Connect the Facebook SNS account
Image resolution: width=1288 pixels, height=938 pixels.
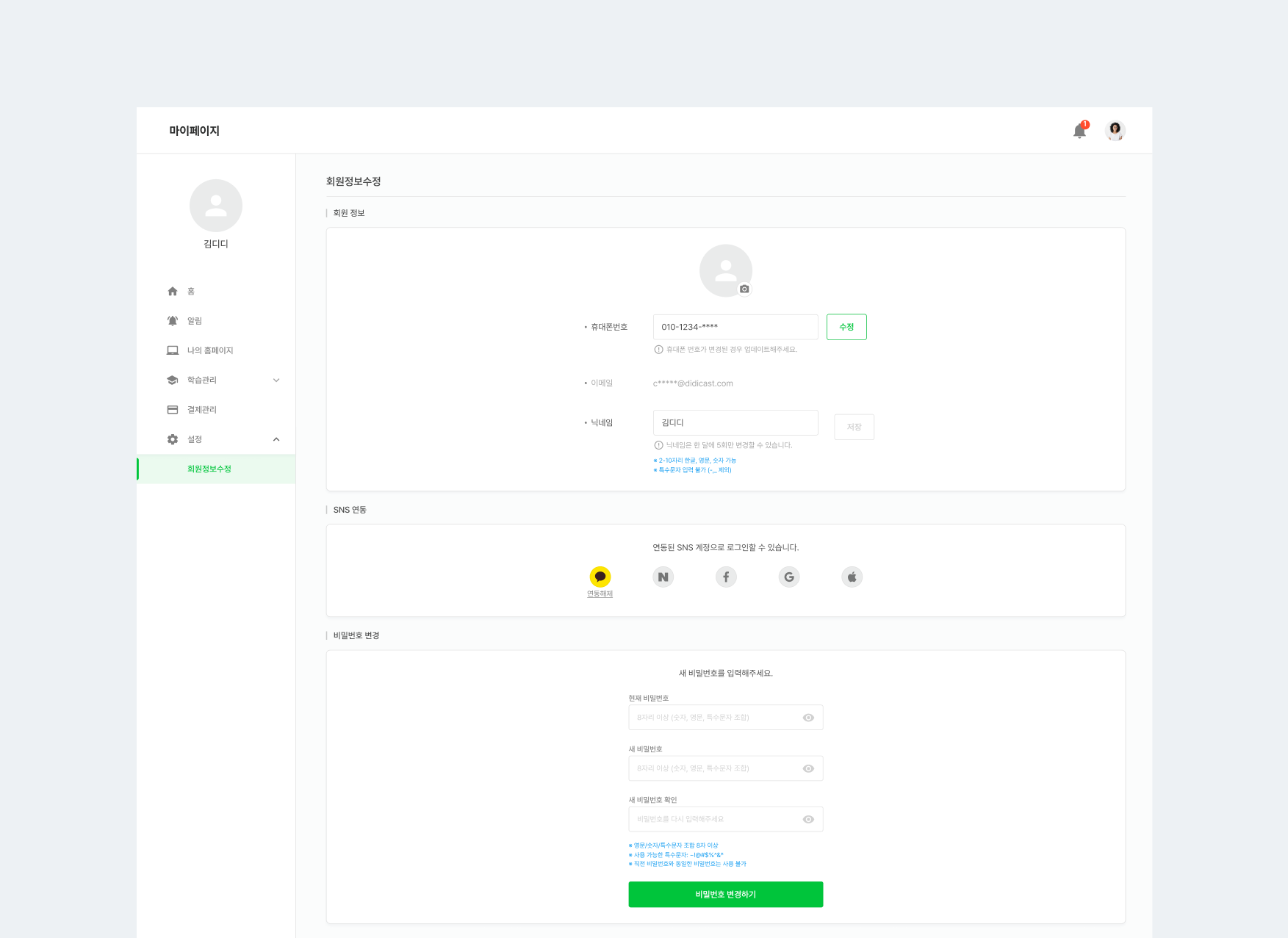coord(726,577)
